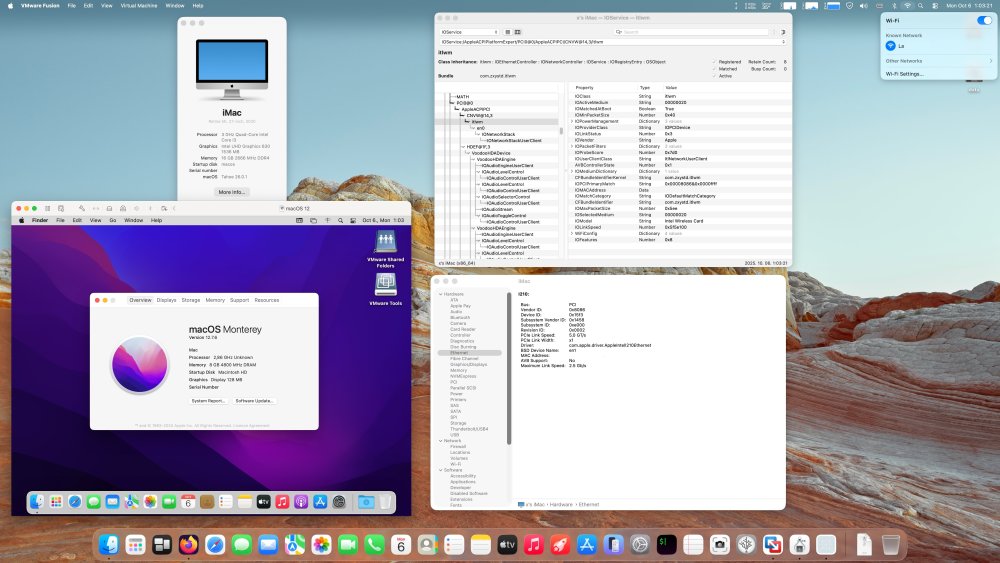Open the IOService path popup arrows
This screenshot has height=563, width=1000.
pos(783,42)
